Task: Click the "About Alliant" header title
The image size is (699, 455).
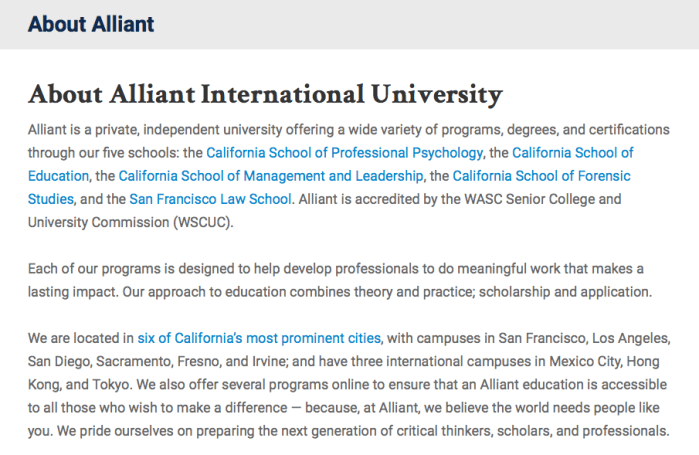Action: [x=91, y=24]
